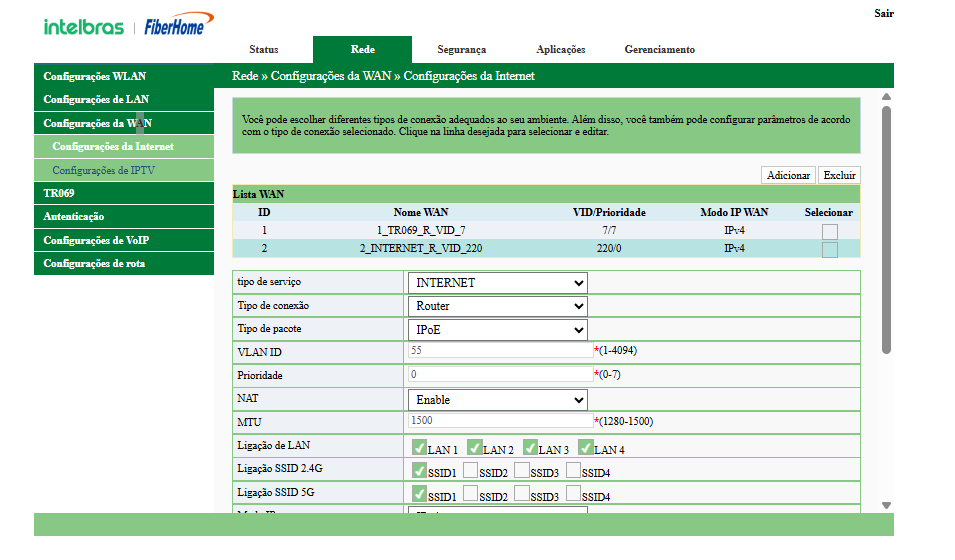Viewport: 955px width, 560px height.
Task: Toggle SSID1 in Ligação SSID 5G
Action: click(419, 494)
